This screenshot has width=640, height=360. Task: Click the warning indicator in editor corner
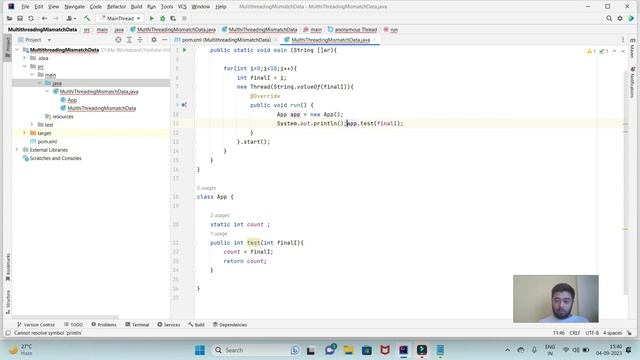click(591, 51)
